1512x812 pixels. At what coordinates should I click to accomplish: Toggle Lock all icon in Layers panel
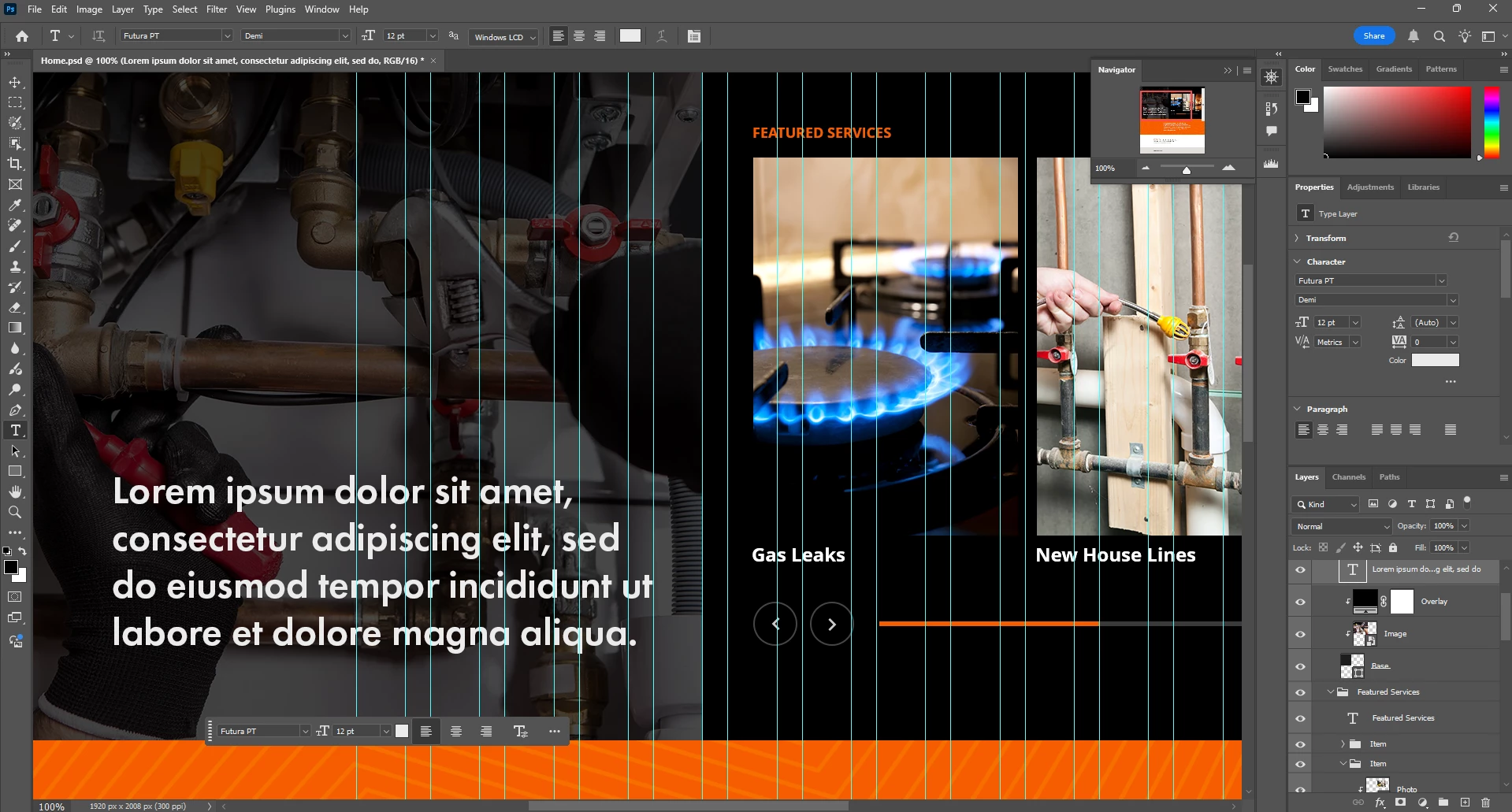[1393, 547]
